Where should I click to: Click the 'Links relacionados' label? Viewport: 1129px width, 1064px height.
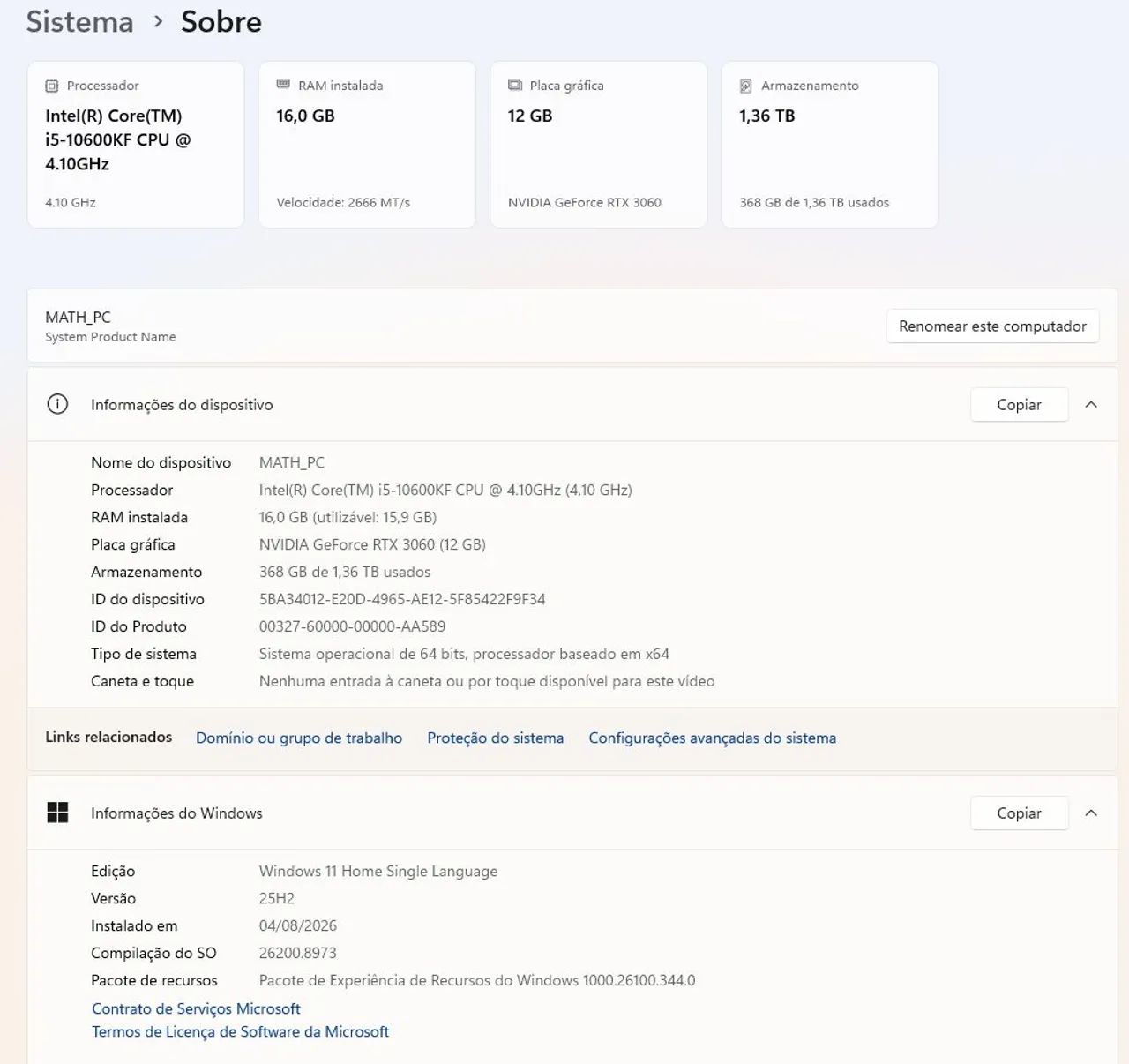click(108, 737)
